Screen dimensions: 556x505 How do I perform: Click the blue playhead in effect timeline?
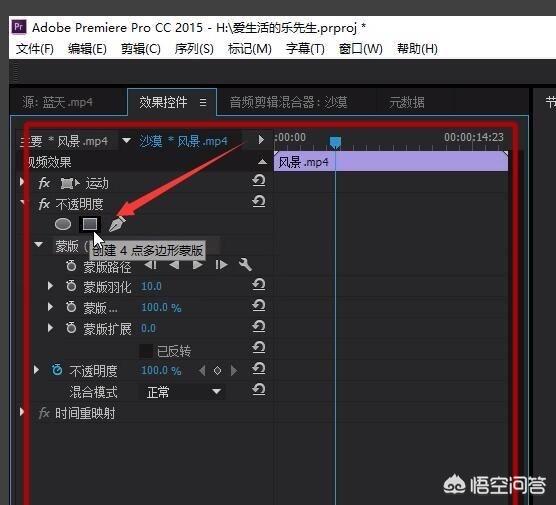tap(335, 142)
